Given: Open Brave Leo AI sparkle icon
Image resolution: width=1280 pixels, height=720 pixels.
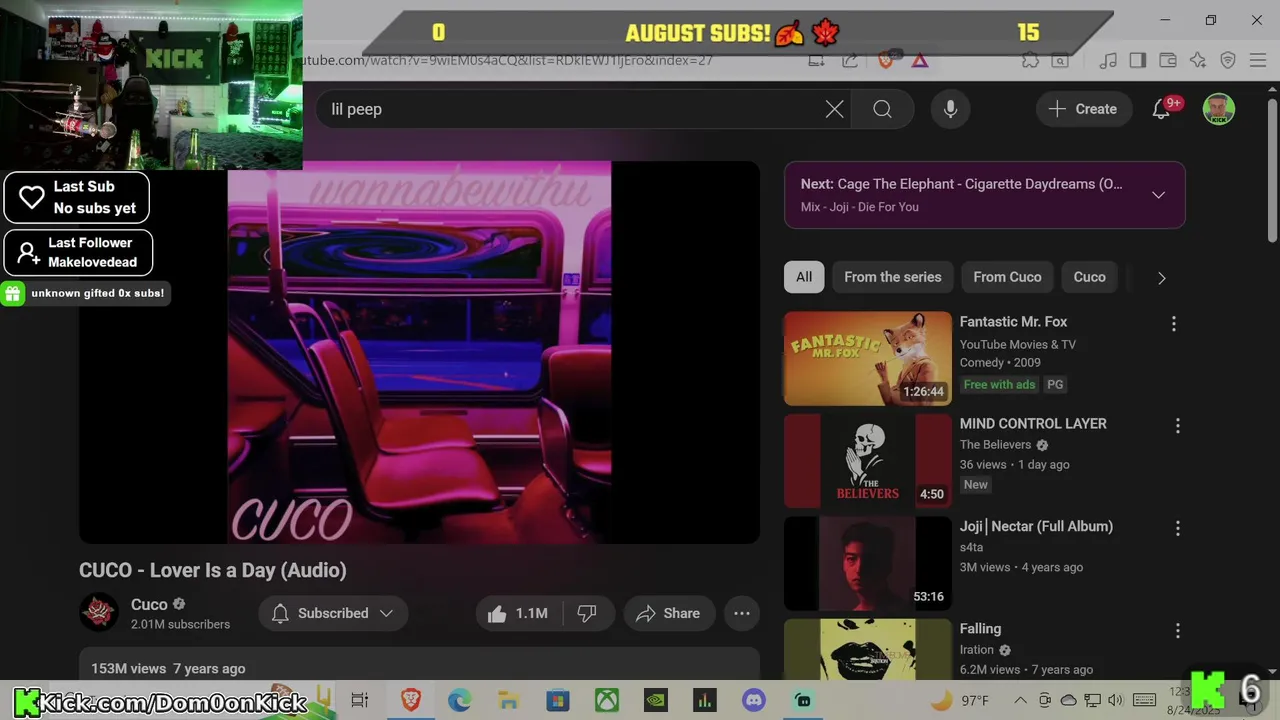Looking at the screenshot, I should pos(1198,60).
